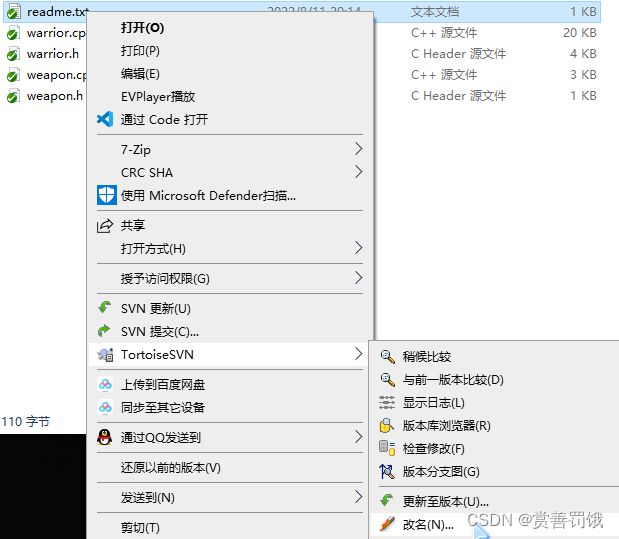Click the magnifier icon for 与前一版本比较

click(387, 379)
